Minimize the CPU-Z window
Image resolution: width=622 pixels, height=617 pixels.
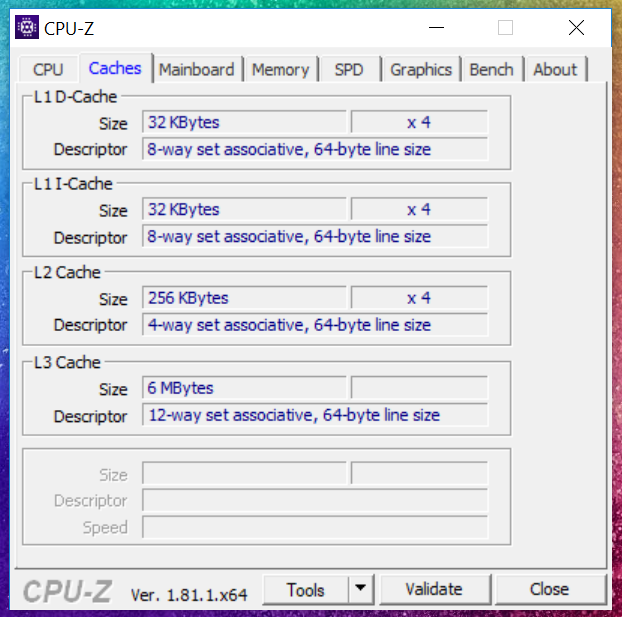tap(436, 28)
